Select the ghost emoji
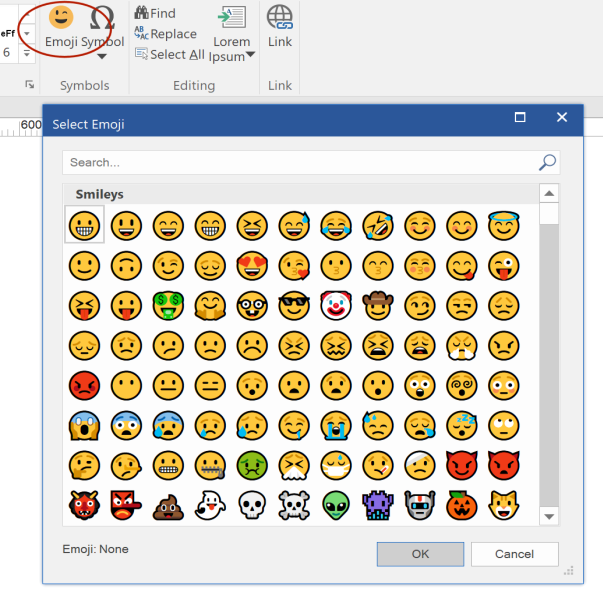The width and height of the screenshot is (604, 598). (x=210, y=506)
